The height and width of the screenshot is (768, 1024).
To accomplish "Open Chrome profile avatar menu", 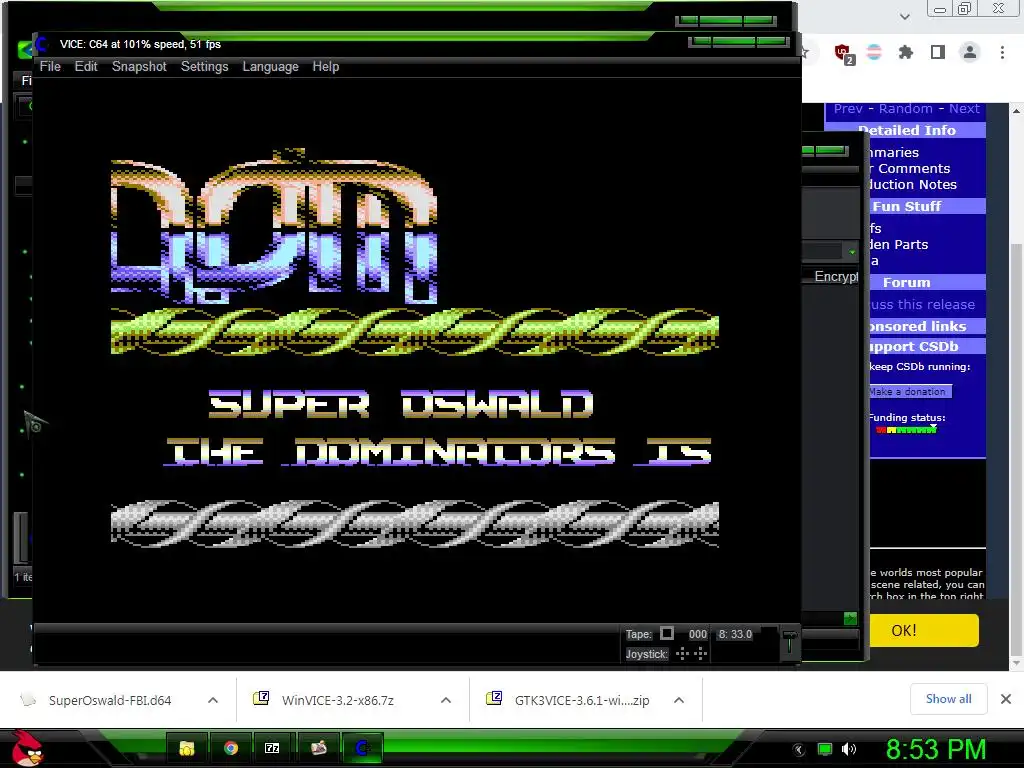I will pyautogui.click(x=970, y=52).
